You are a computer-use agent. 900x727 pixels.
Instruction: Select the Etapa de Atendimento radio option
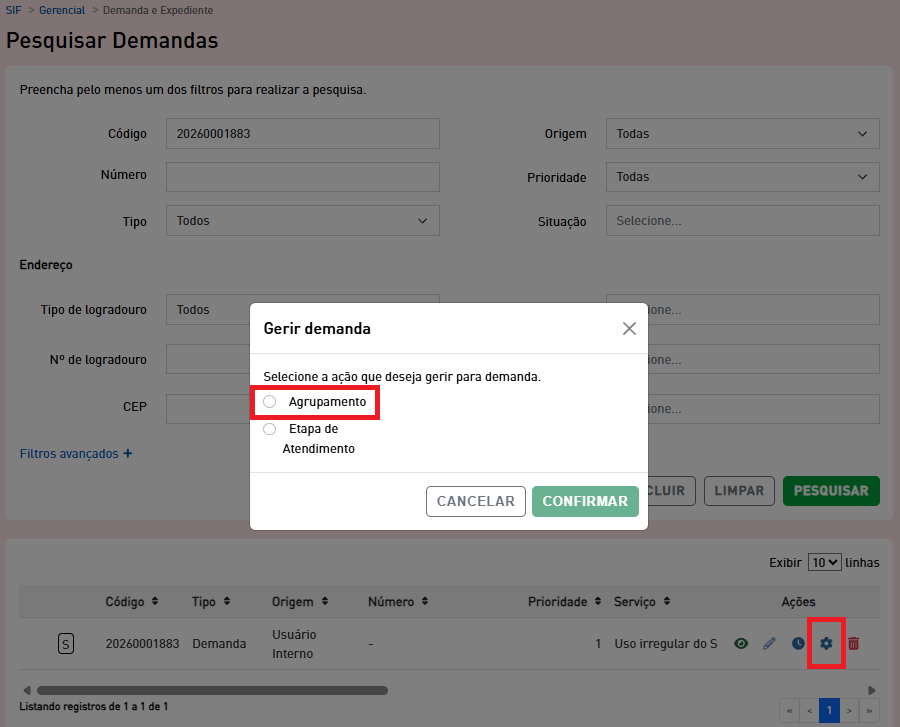pyautogui.click(x=270, y=429)
